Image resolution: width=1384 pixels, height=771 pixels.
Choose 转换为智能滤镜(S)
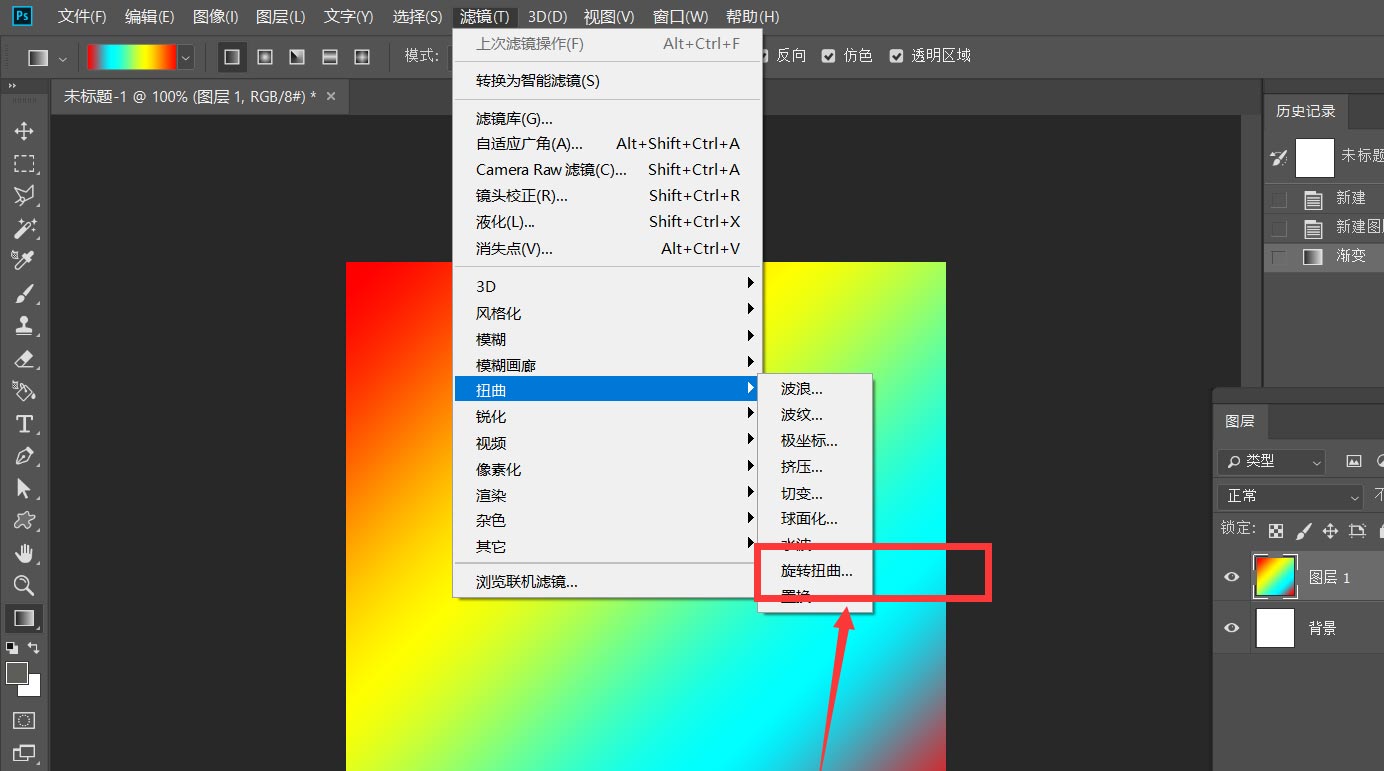608,80
